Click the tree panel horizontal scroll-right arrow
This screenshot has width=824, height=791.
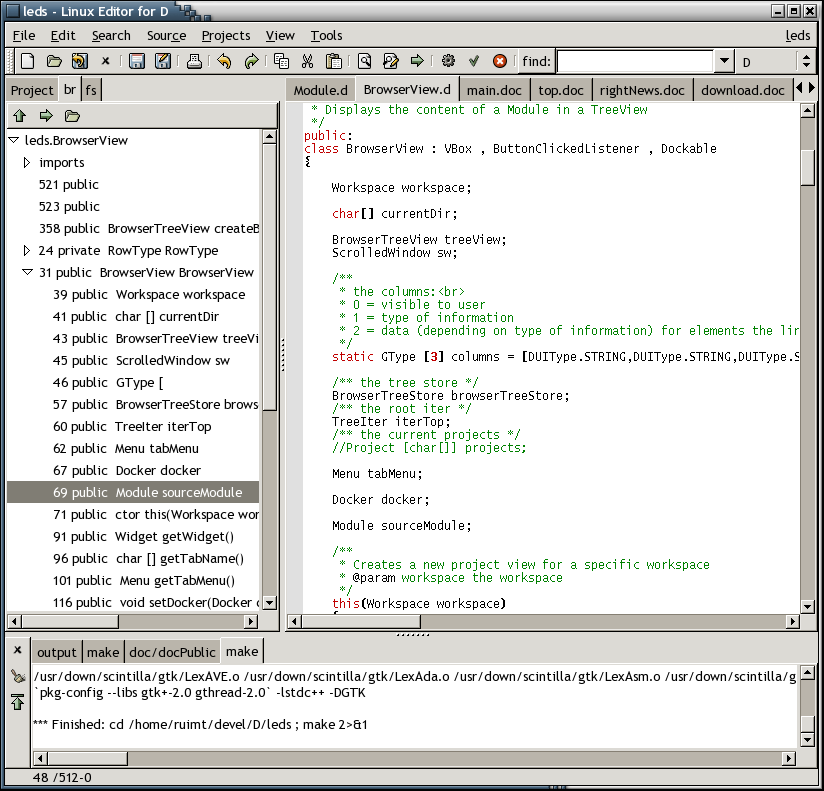(x=251, y=621)
